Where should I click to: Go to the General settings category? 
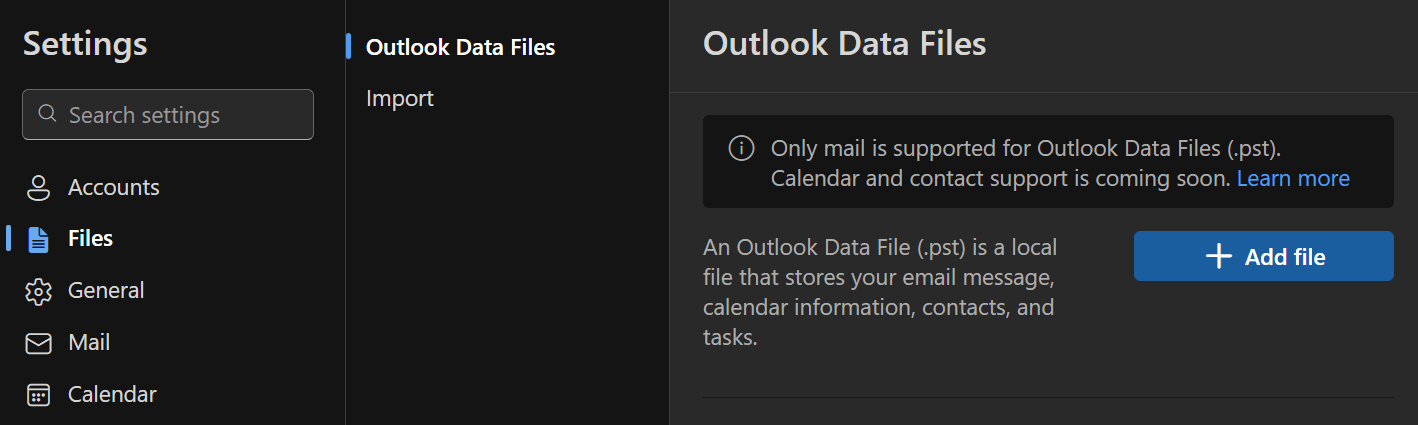106,291
